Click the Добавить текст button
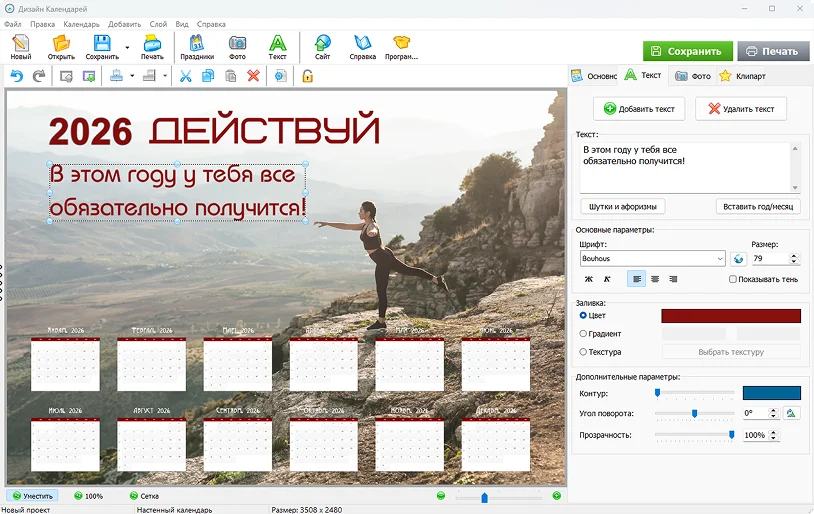 [638, 109]
